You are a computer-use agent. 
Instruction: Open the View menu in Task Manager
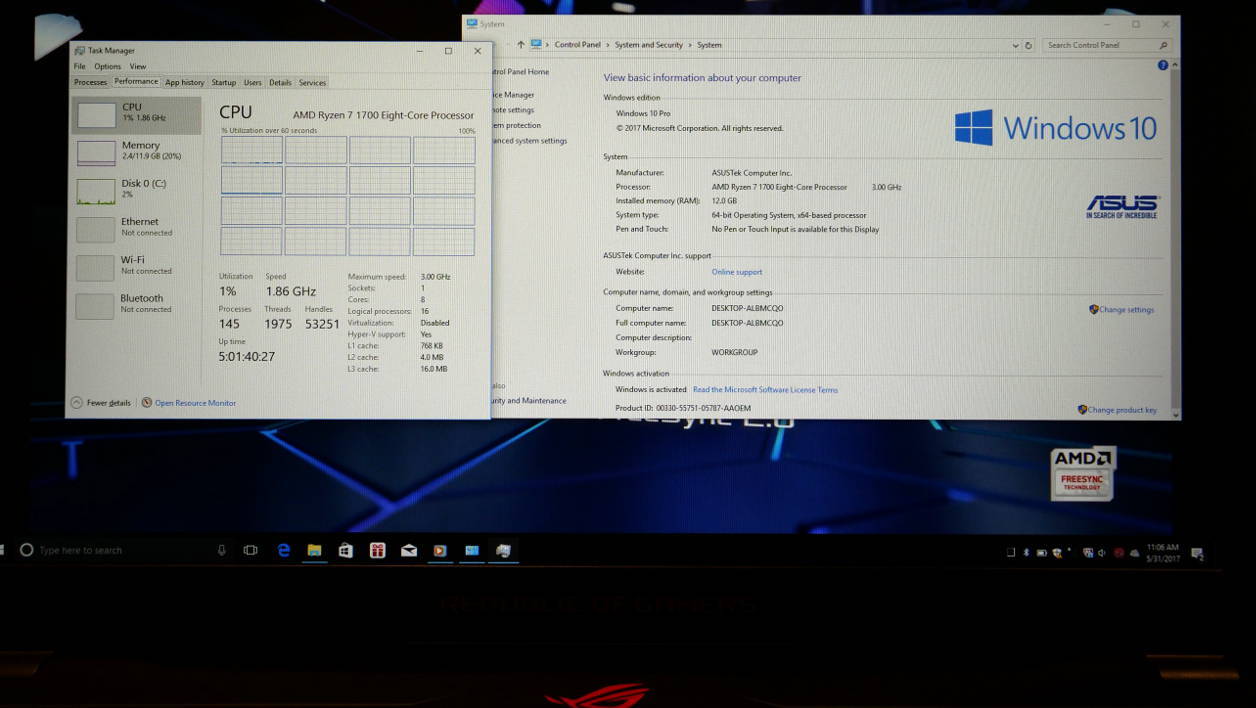tap(138, 67)
